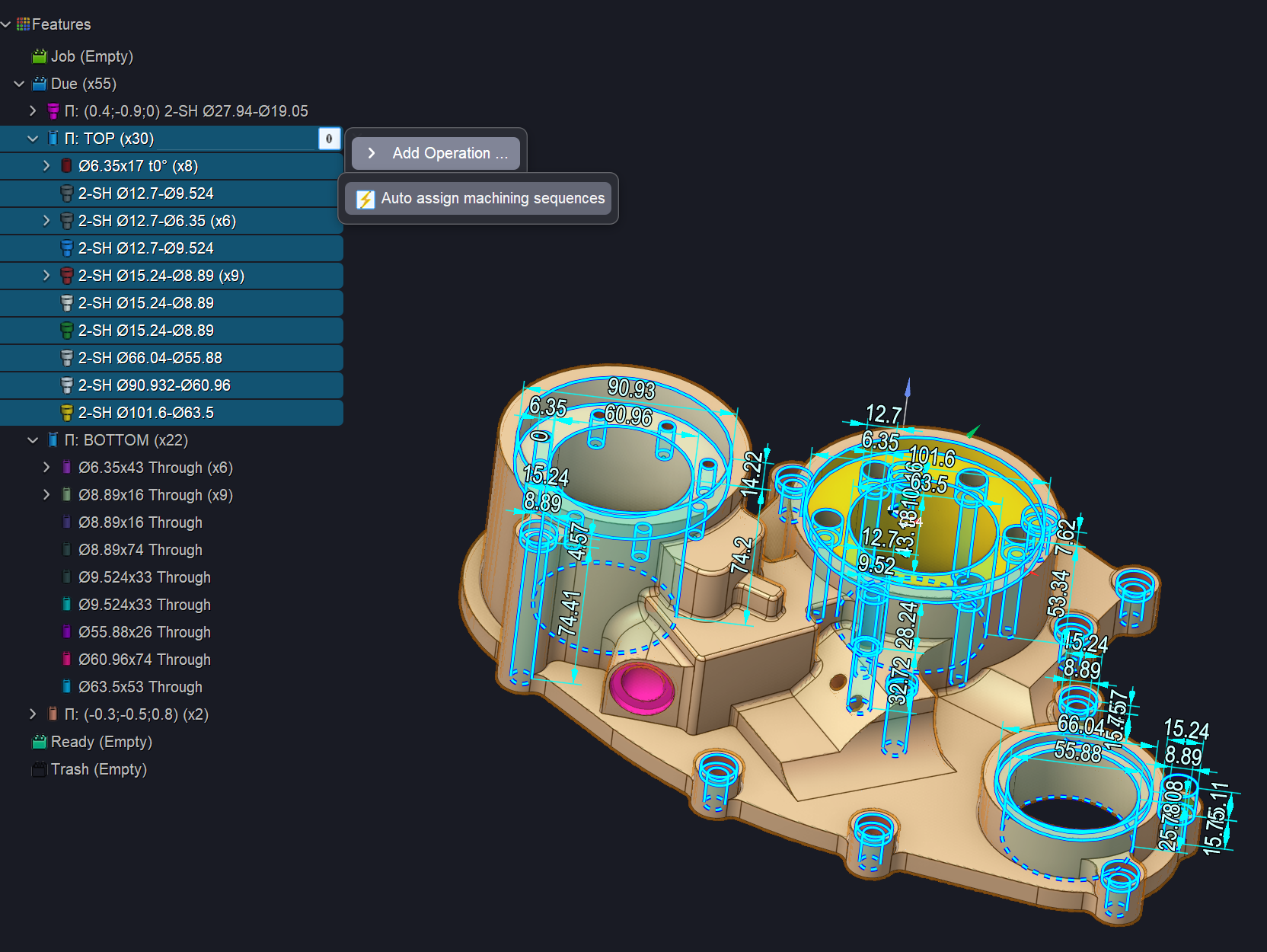Select the 2-SH Ø90.932-Ø60.96 feature

(154, 385)
